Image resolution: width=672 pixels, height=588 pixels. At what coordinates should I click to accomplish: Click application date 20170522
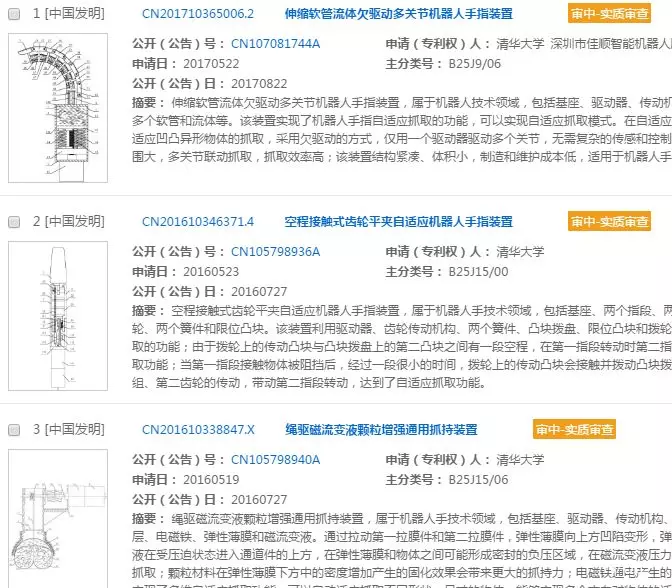[211, 64]
